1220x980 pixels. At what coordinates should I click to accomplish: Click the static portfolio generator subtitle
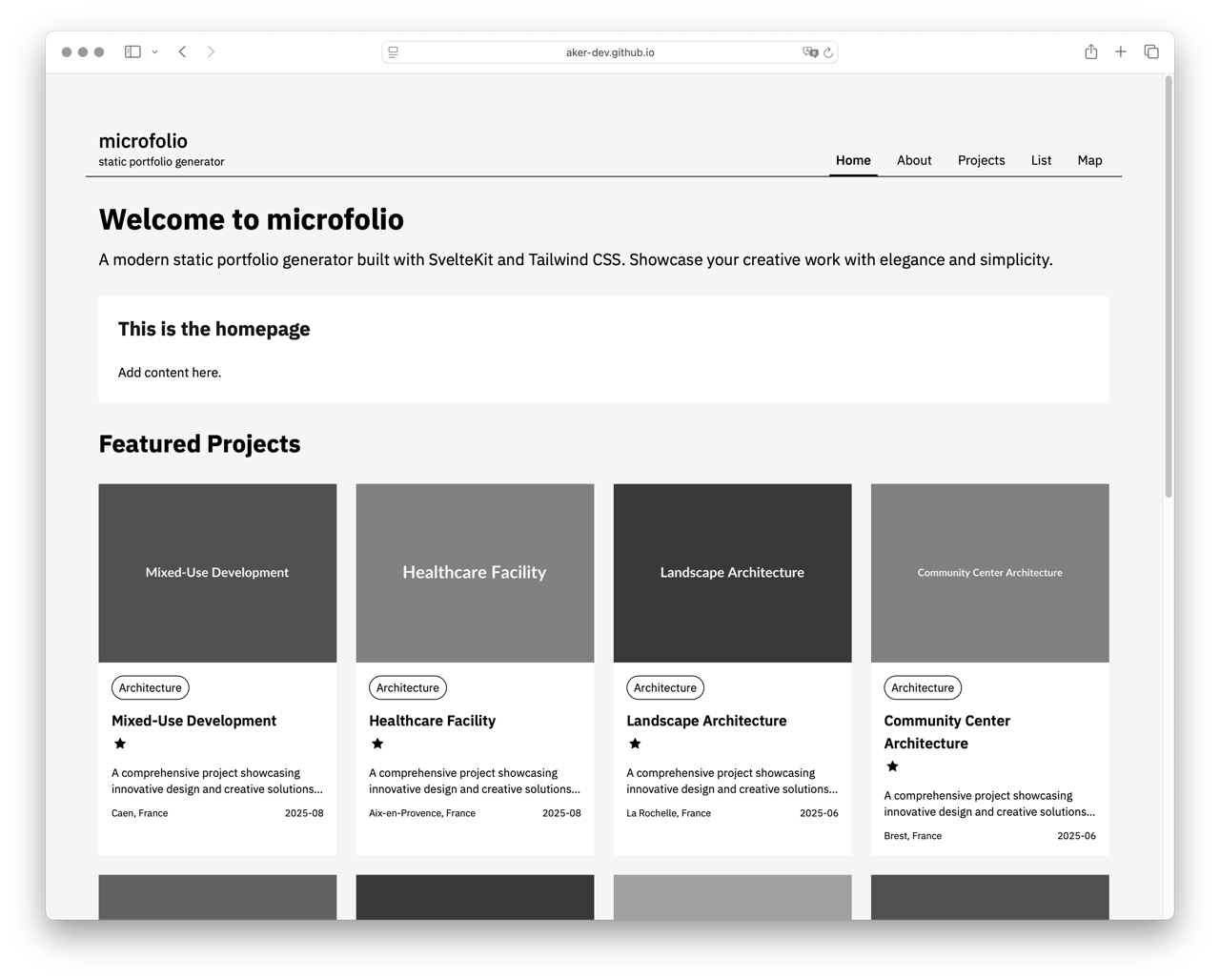coord(161,162)
